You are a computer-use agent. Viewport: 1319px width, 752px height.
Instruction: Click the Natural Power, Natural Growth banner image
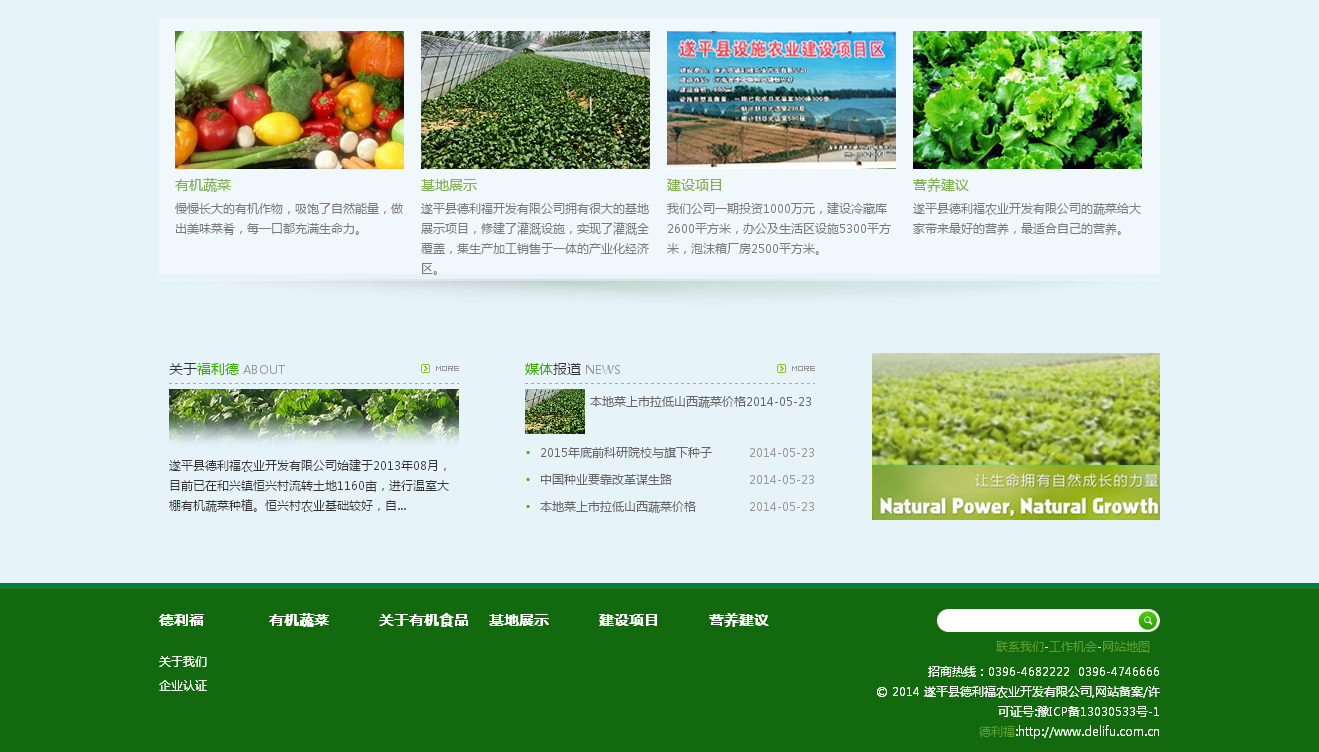coord(1016,436)
